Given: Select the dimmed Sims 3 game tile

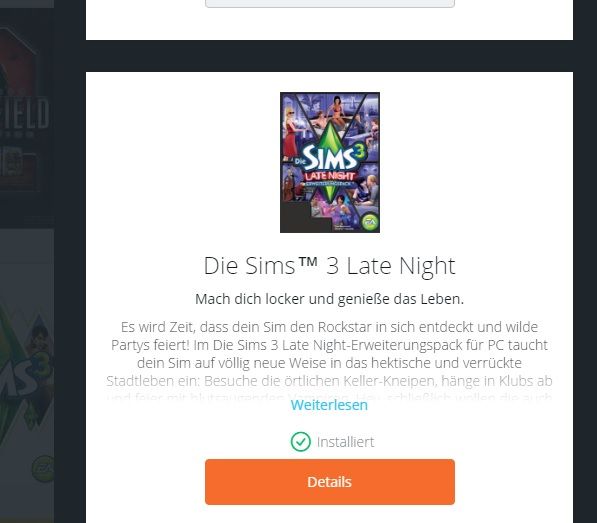Looking at the screenshot, I should (x=27, y=375).
